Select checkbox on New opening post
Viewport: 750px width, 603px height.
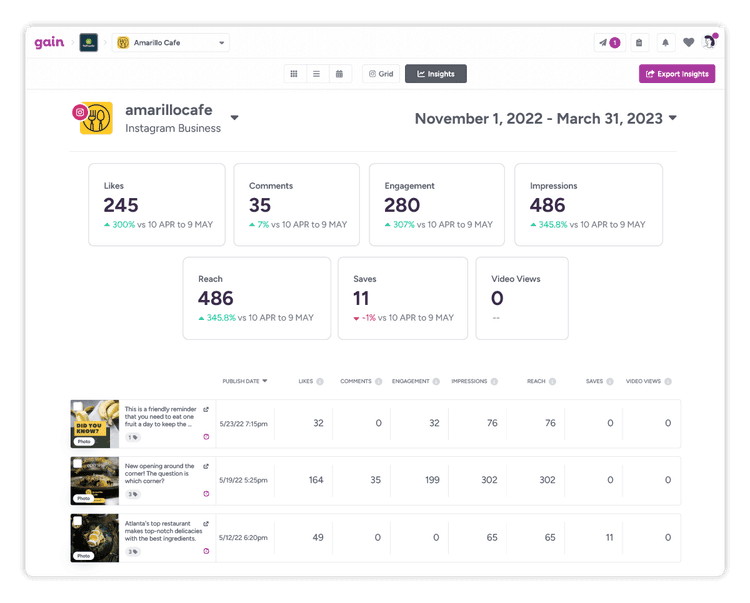click(77, 464)
